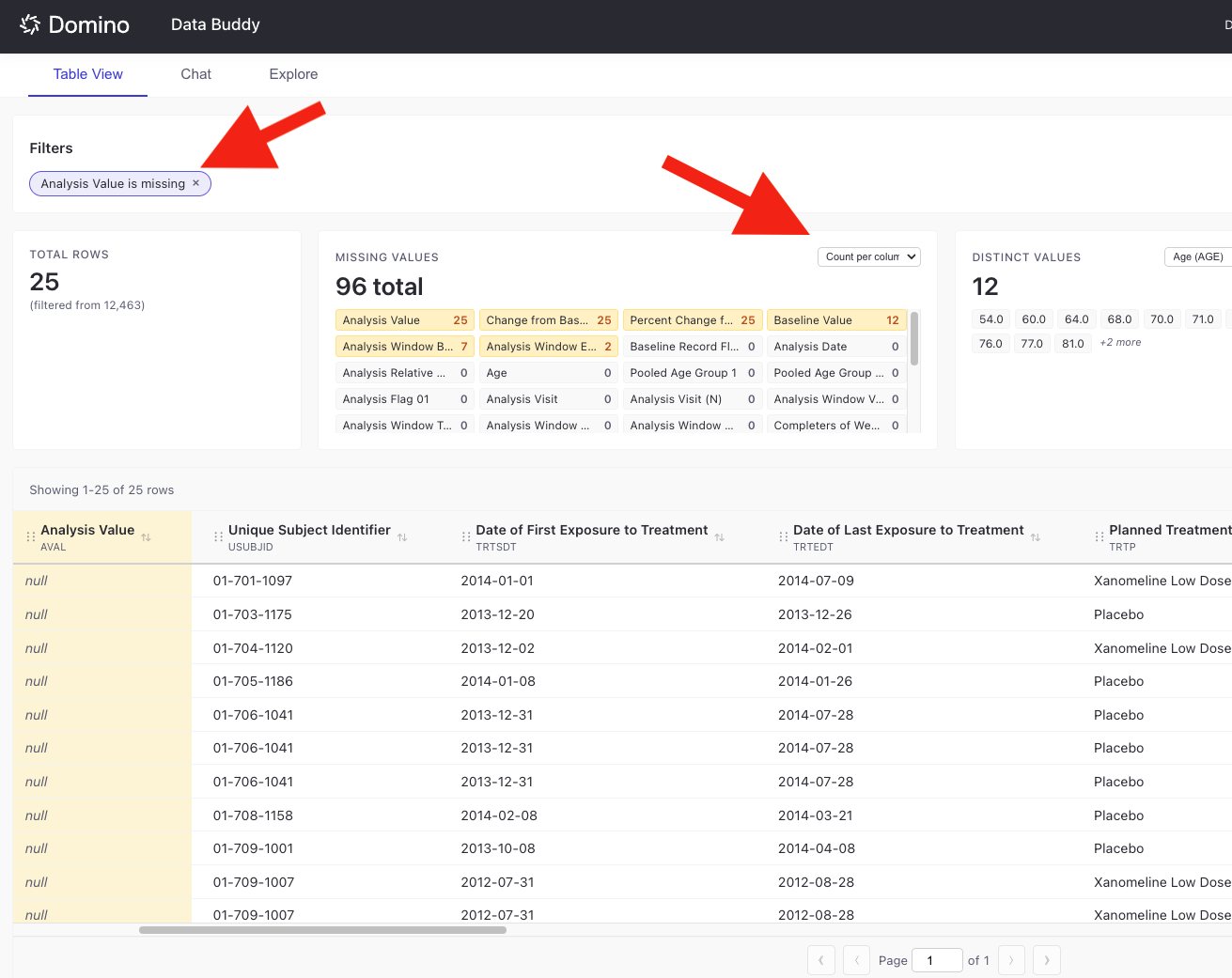Sort by Date of First Exposure column
The height and width of the screenshot is (978, 1232).
point(719,537)
